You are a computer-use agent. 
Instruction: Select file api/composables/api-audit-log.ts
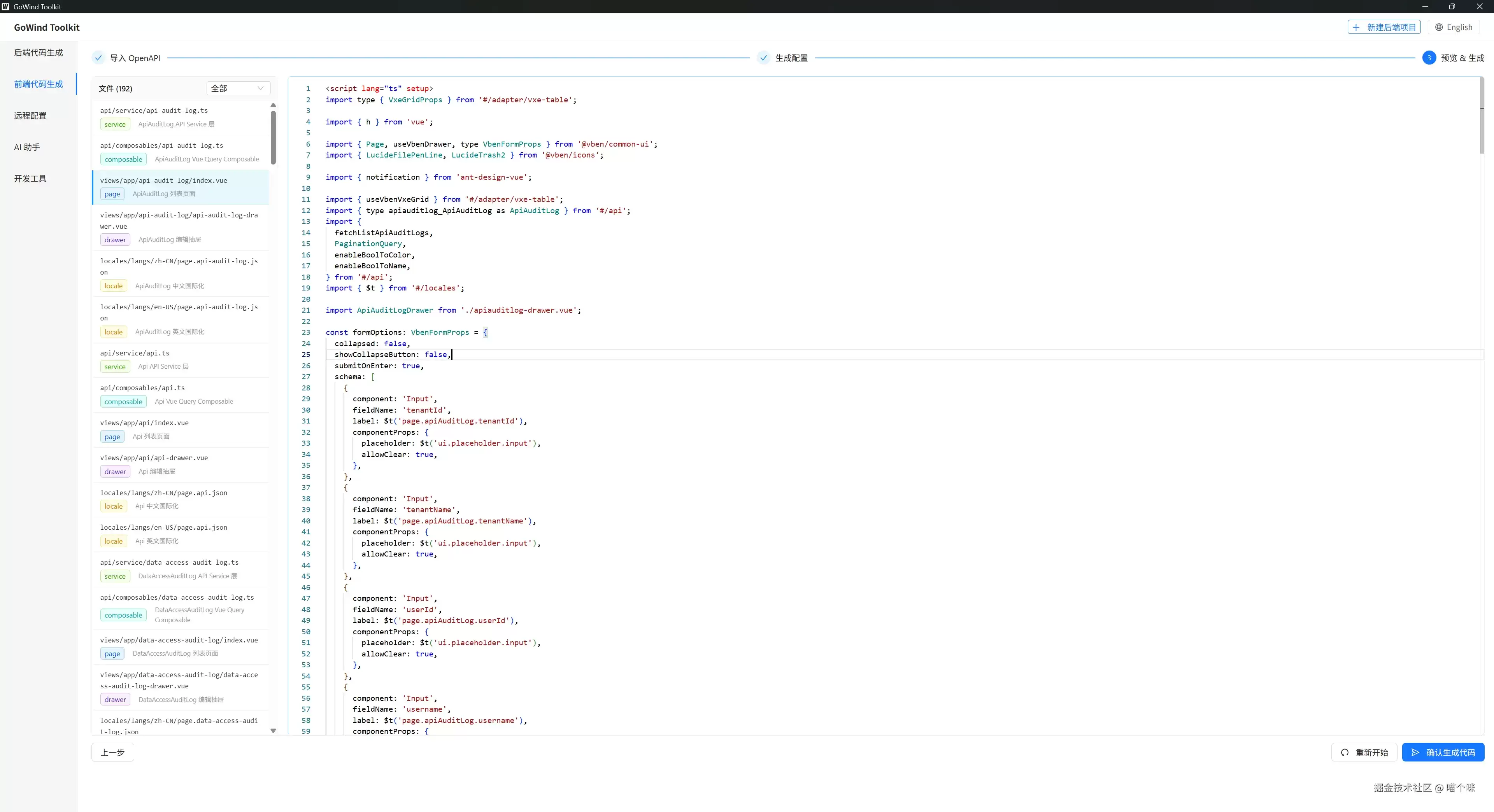tap(181, 152)
